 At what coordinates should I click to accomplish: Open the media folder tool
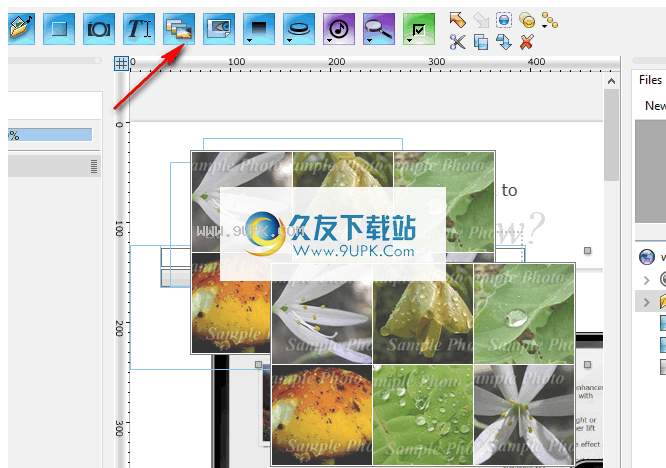[x=21, y=28]
